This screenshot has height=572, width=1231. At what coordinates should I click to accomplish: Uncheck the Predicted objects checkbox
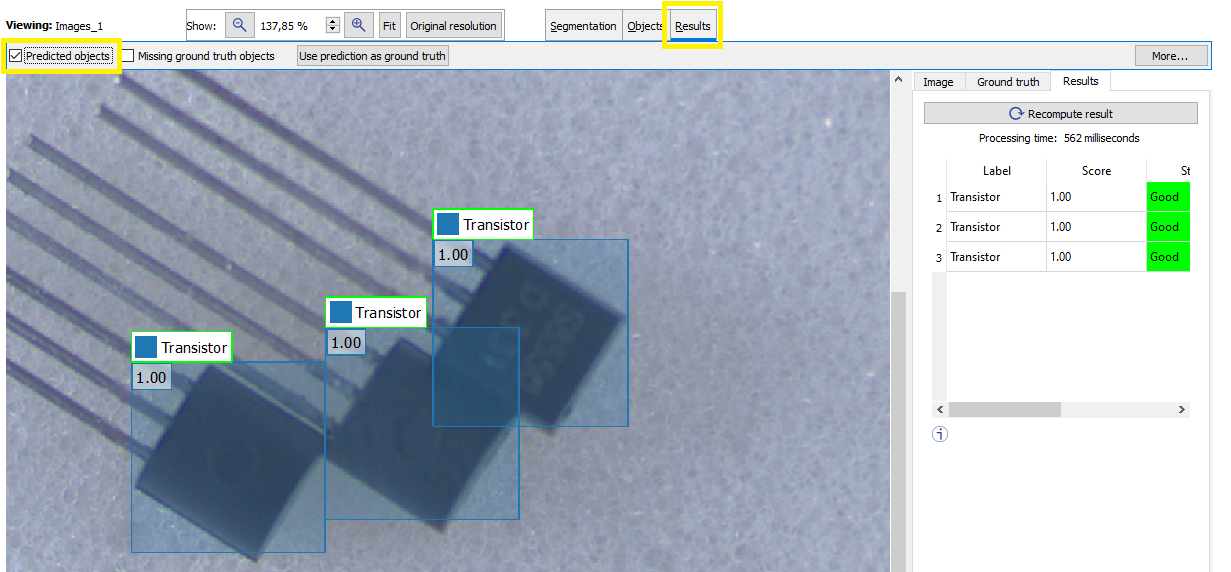coord(15,56)
